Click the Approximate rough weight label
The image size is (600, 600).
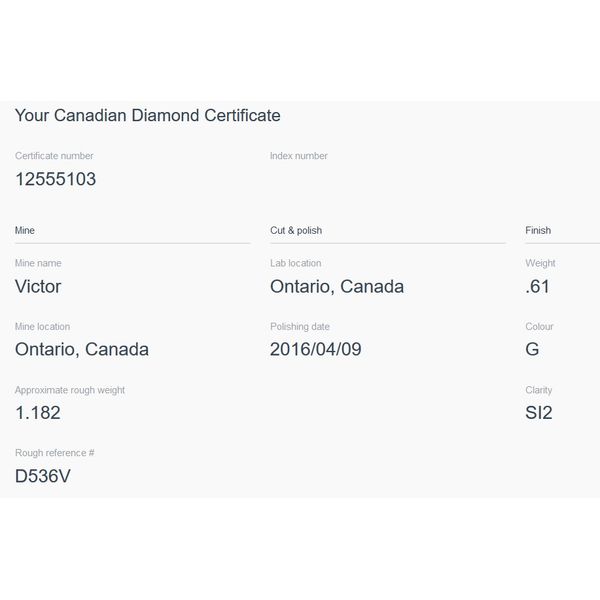(x=70, y=390)
